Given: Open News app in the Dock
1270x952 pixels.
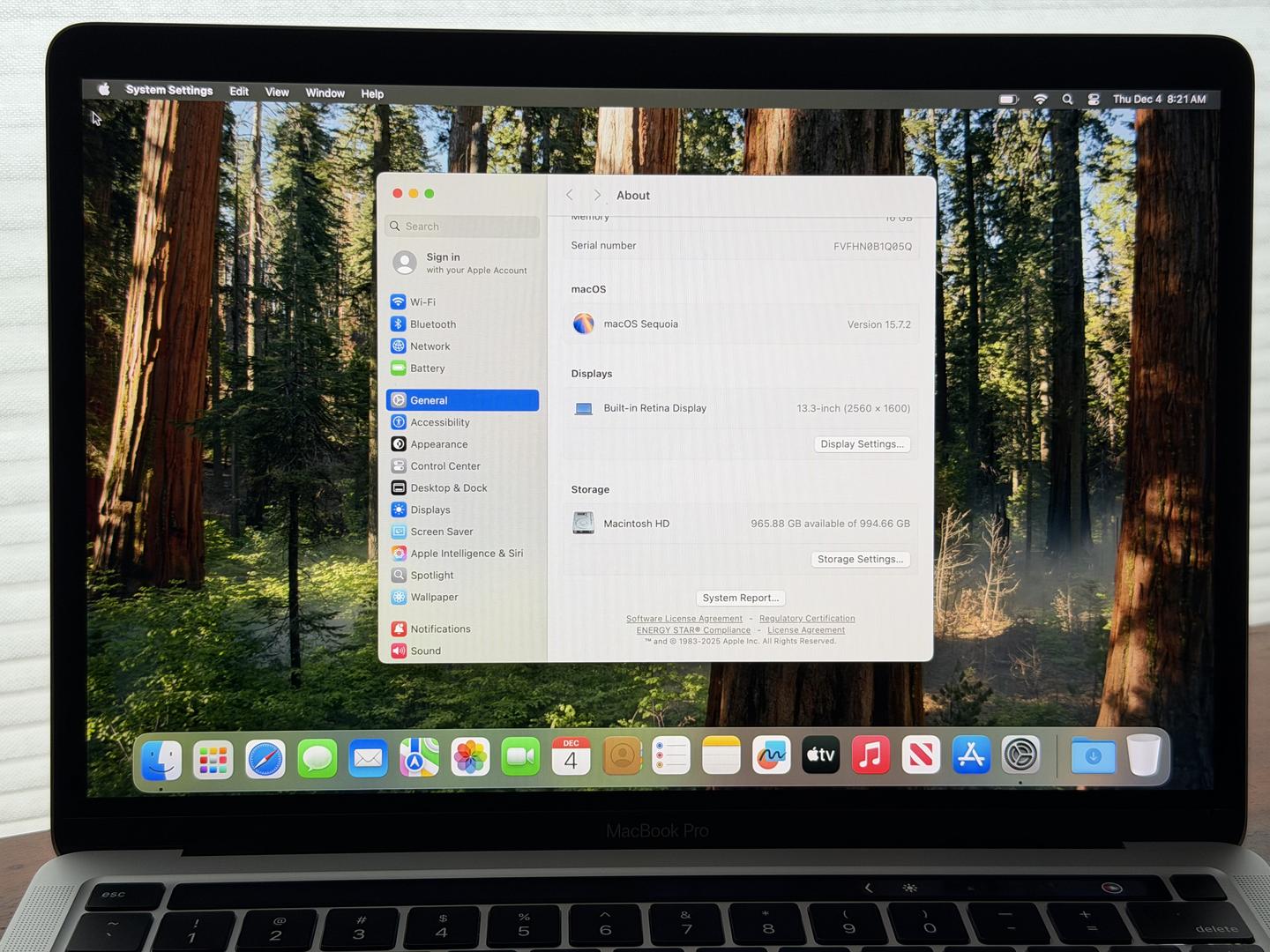Looking at the screenshot, I should [x=921, y=755].
